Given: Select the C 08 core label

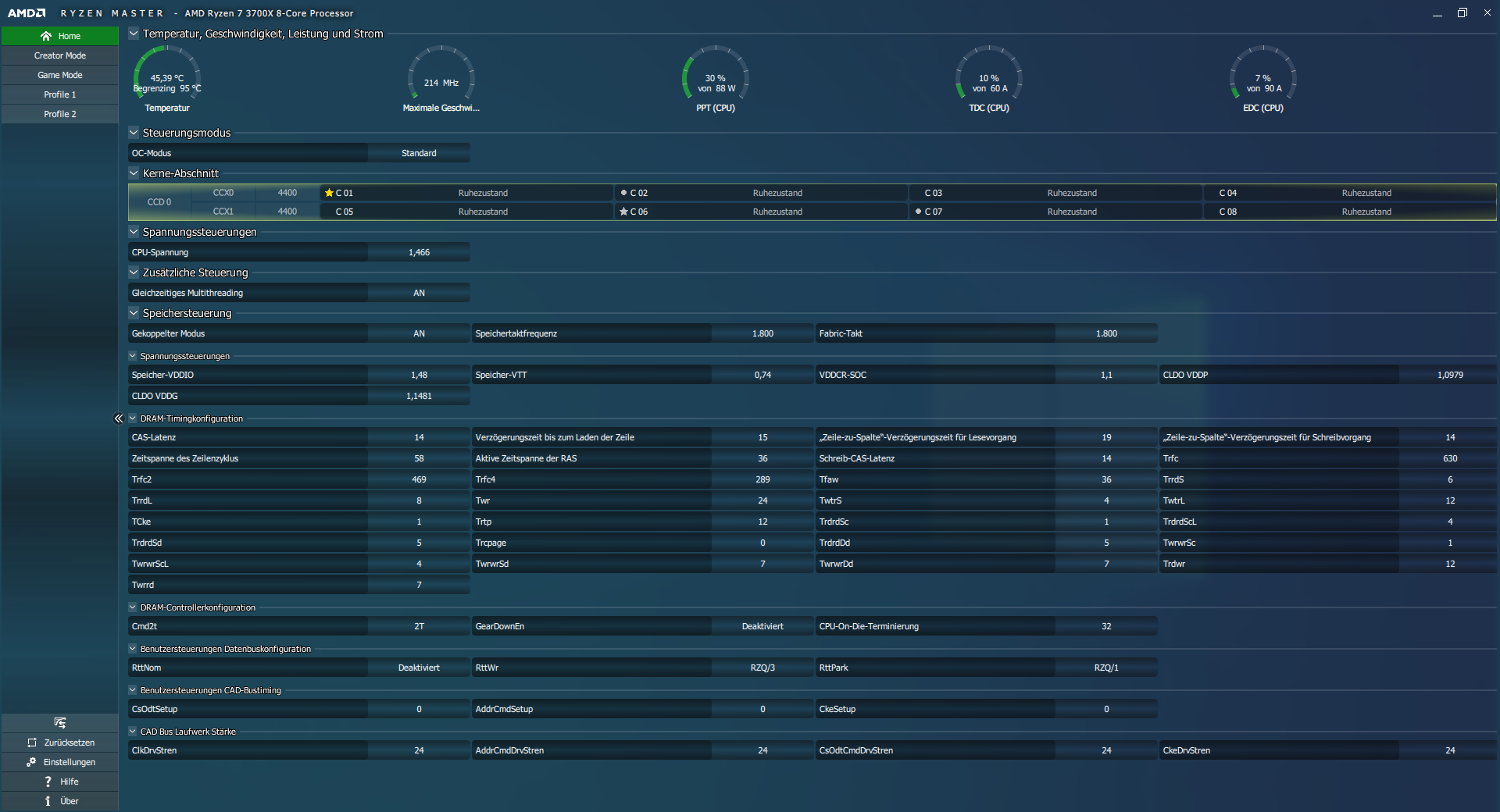Looking at the screenshot, I should click(x=1228, y=212).
